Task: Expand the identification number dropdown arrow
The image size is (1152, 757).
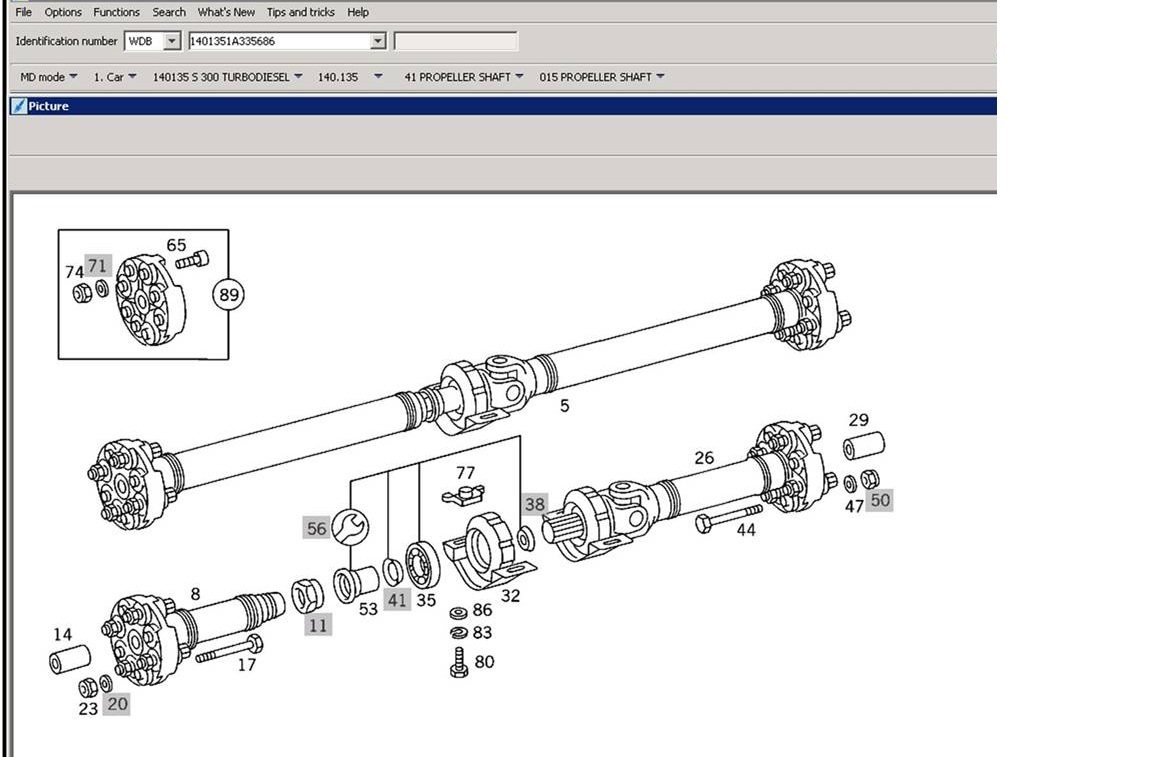Action: (x=378, y=41)
